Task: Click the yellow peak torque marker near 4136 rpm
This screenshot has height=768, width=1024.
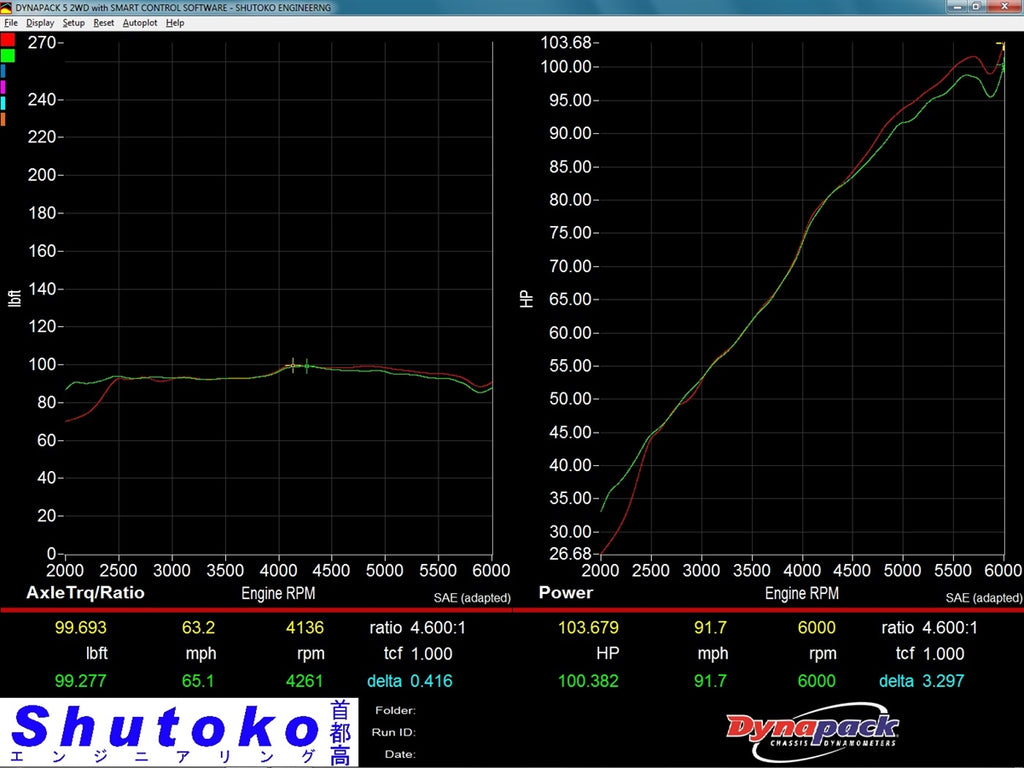Action: coord(293,365)
